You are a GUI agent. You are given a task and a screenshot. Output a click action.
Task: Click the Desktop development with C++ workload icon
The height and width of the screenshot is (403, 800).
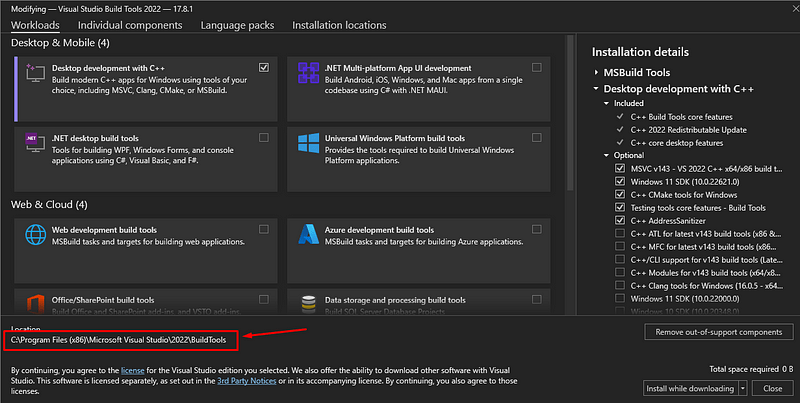35,73
